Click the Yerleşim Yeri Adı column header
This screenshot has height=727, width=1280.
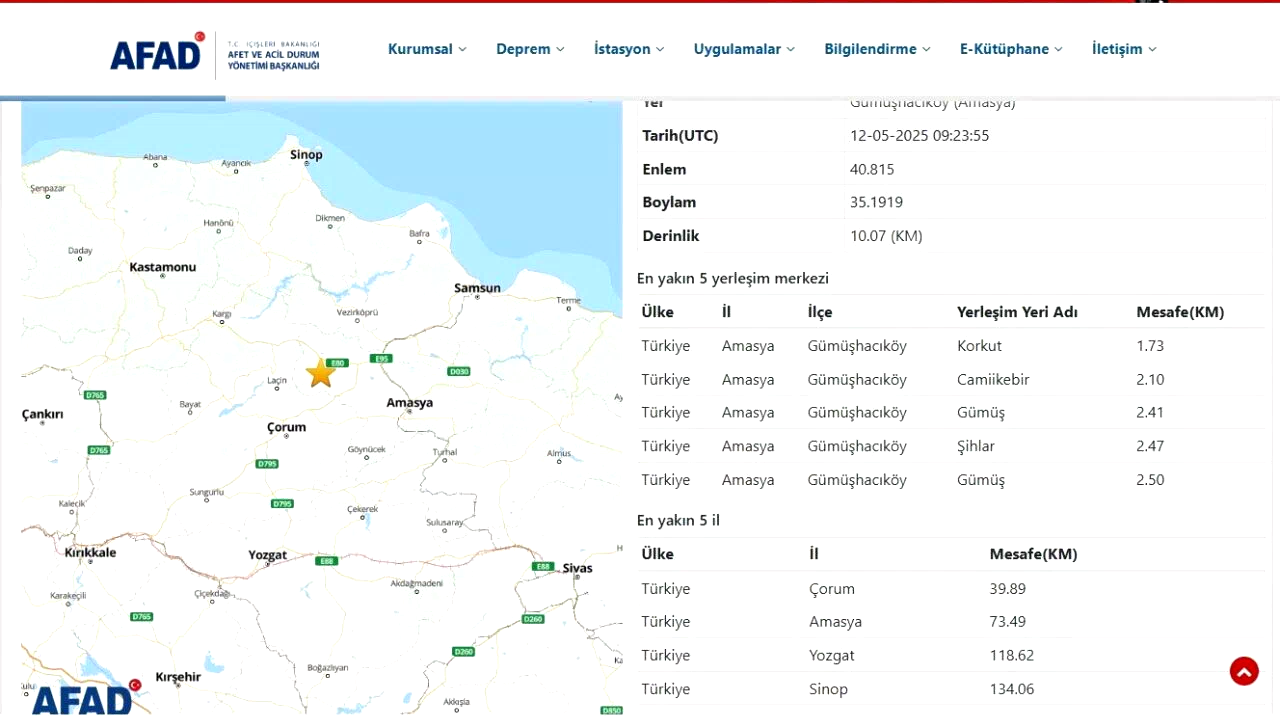tap(1017, 312)
